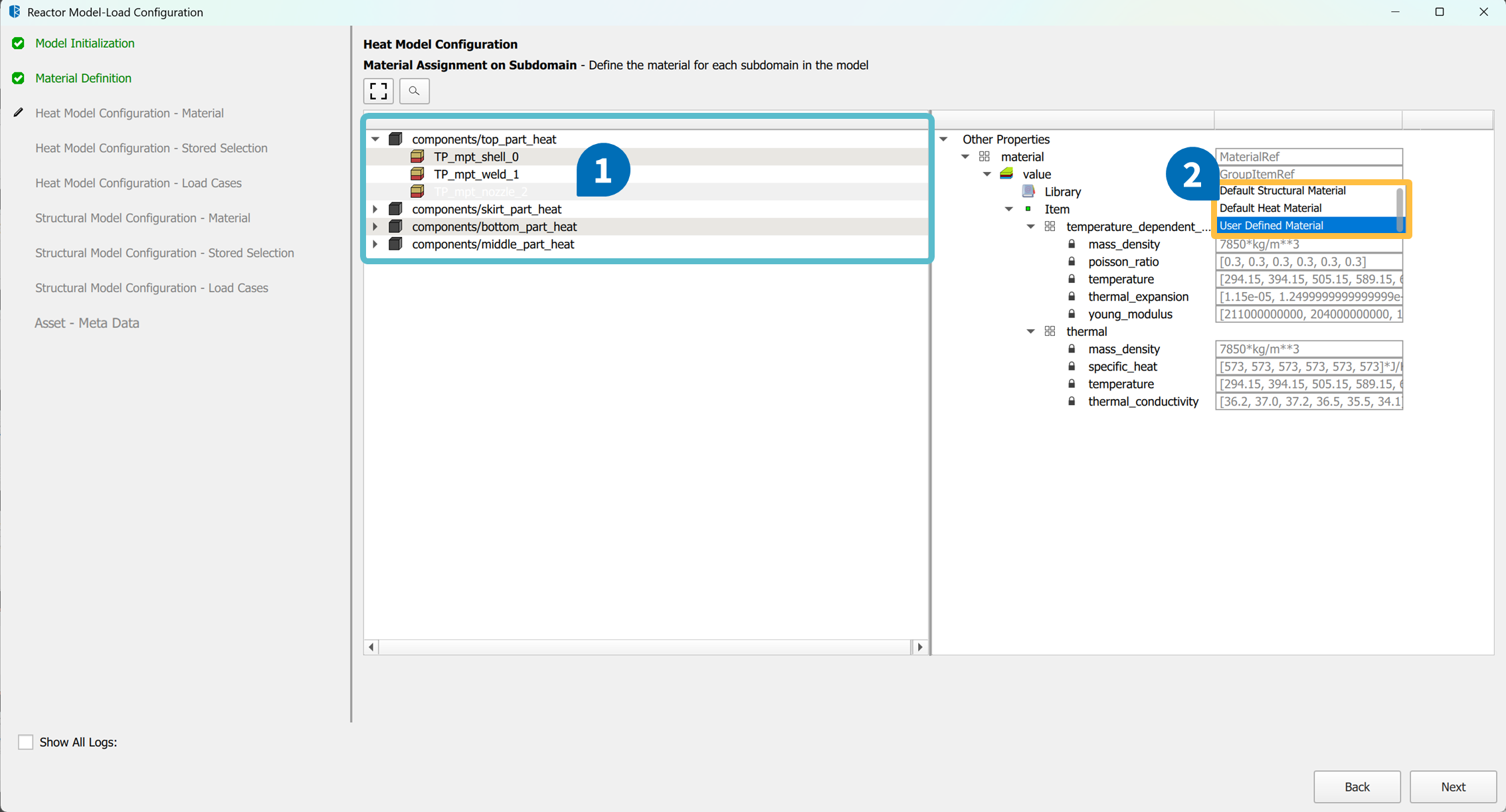This screenshot has width=1506, height=812.
Task: Click the Library book icon
Action: click(x=1028, y=192)
